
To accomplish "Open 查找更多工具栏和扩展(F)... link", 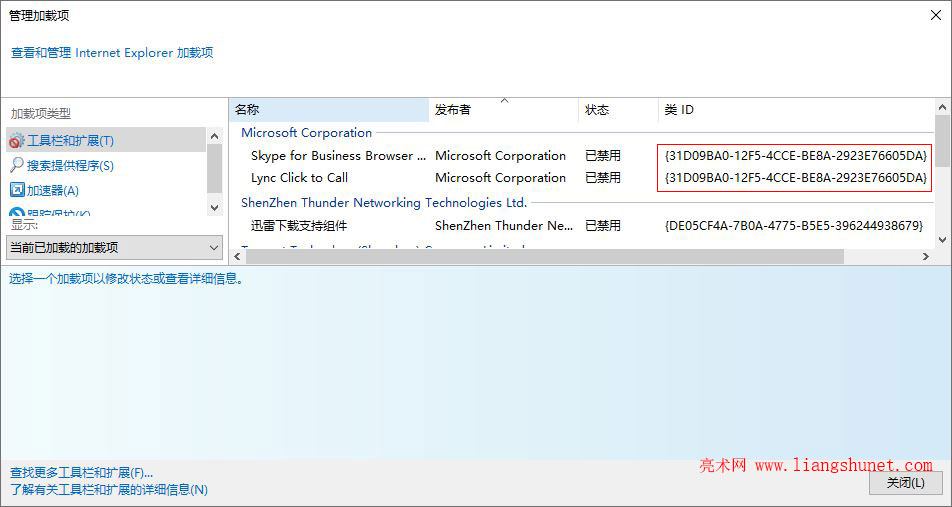I will tap(81, 472).
